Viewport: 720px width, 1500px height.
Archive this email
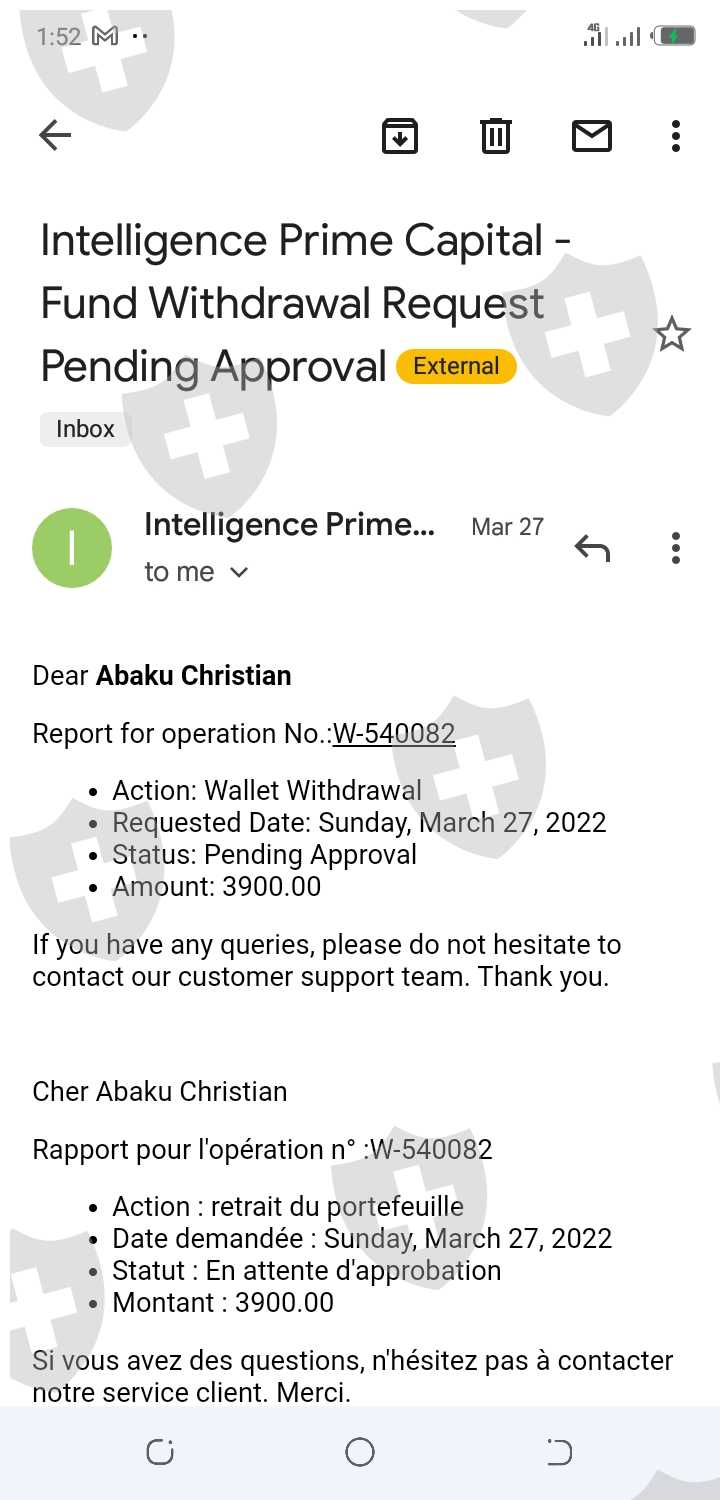point(400,135)
